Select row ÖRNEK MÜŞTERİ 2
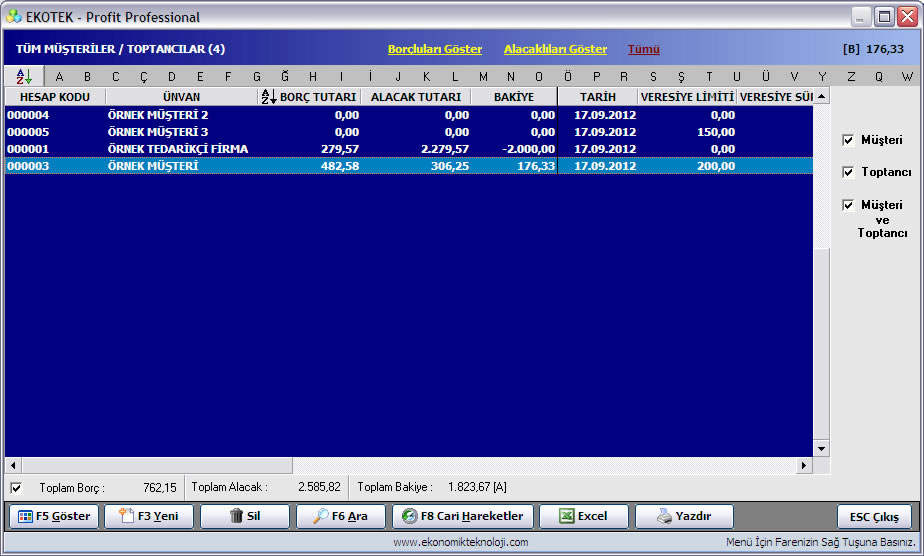This screenshot has height=556, width=924. tap(409, 115)
